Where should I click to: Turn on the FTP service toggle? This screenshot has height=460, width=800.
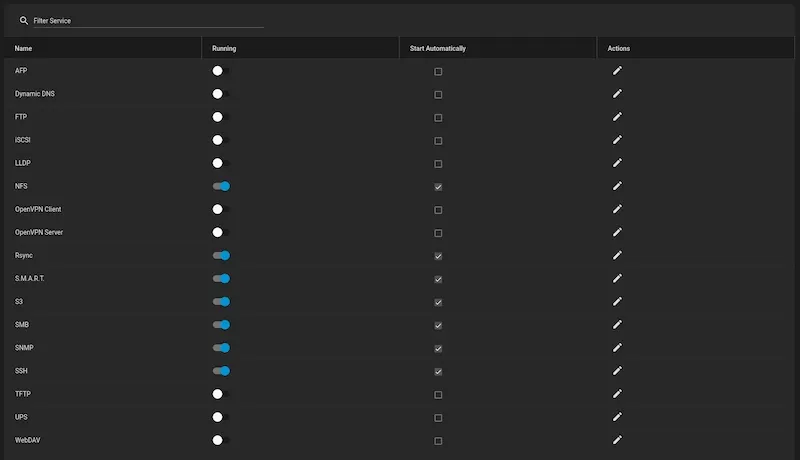(221, 117)
